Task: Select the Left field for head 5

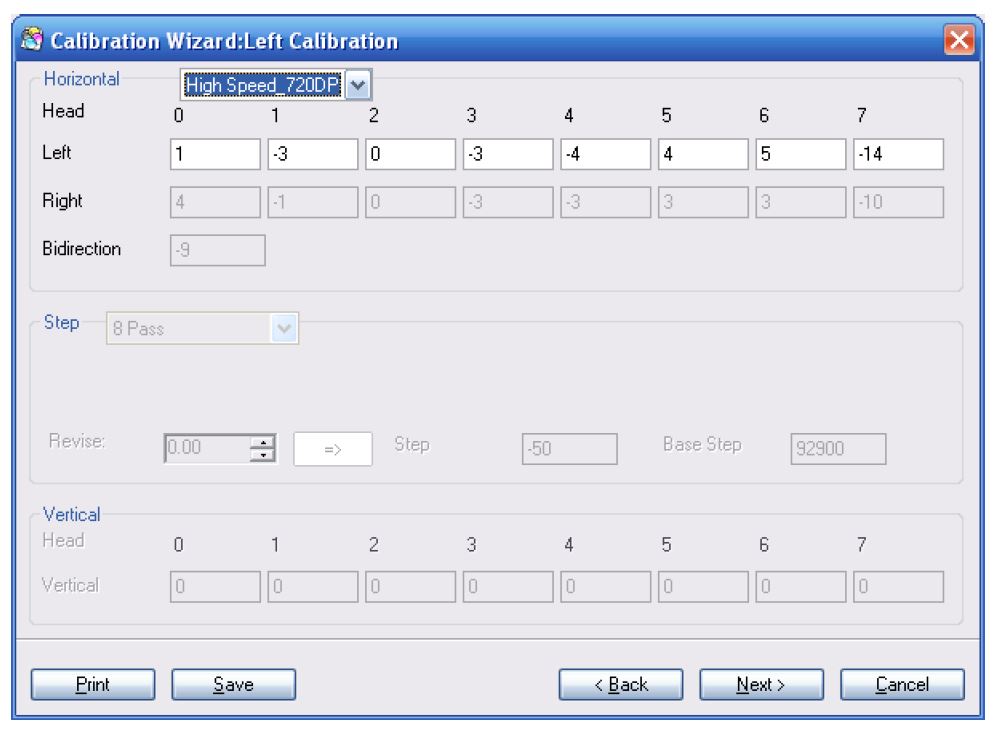Action: coord(703,155)
